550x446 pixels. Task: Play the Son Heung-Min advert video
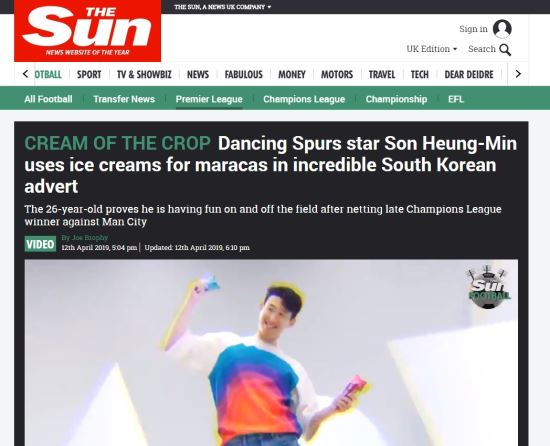click(271, 352)
